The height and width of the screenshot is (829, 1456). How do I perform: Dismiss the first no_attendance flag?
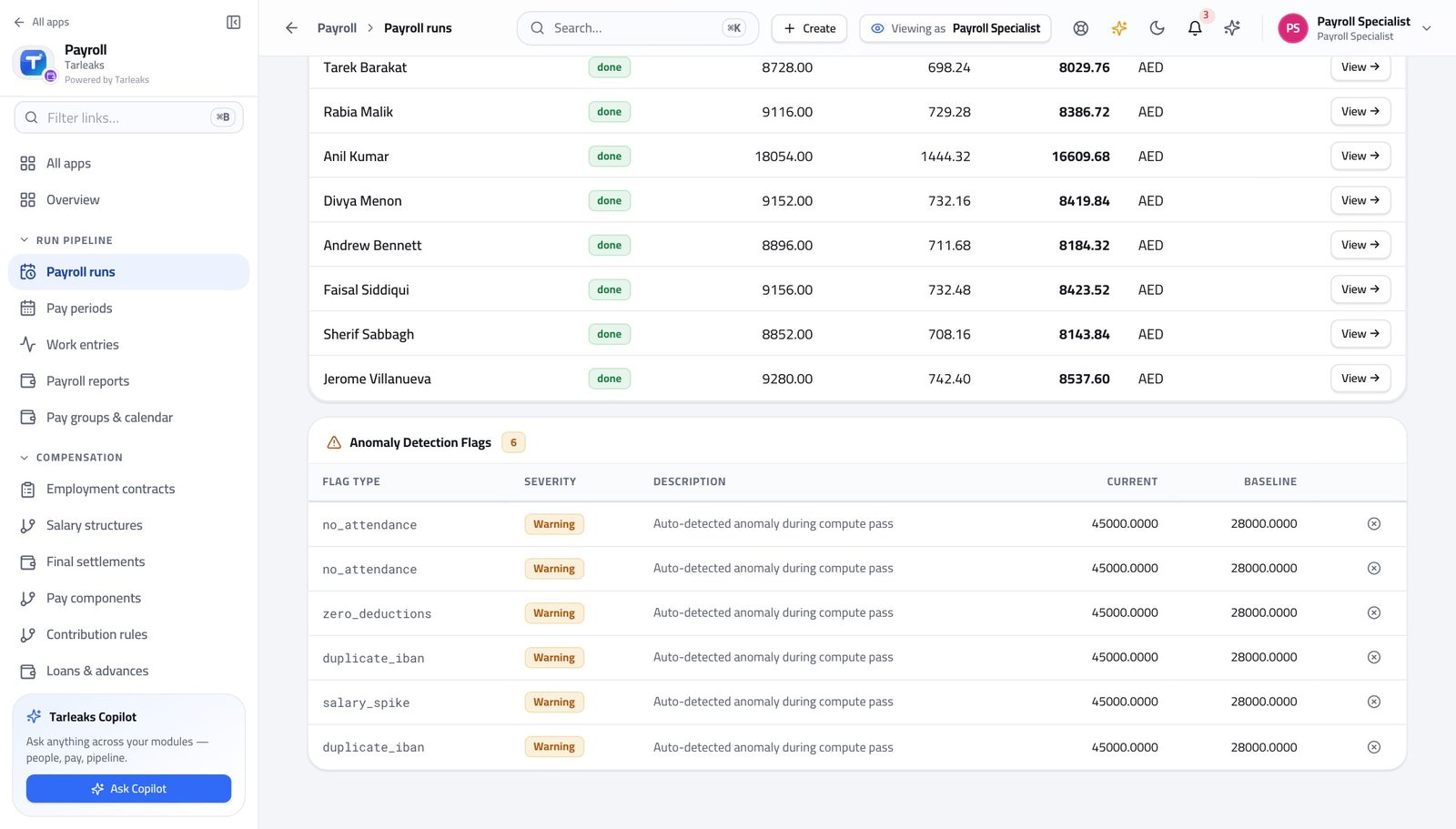1374,524
